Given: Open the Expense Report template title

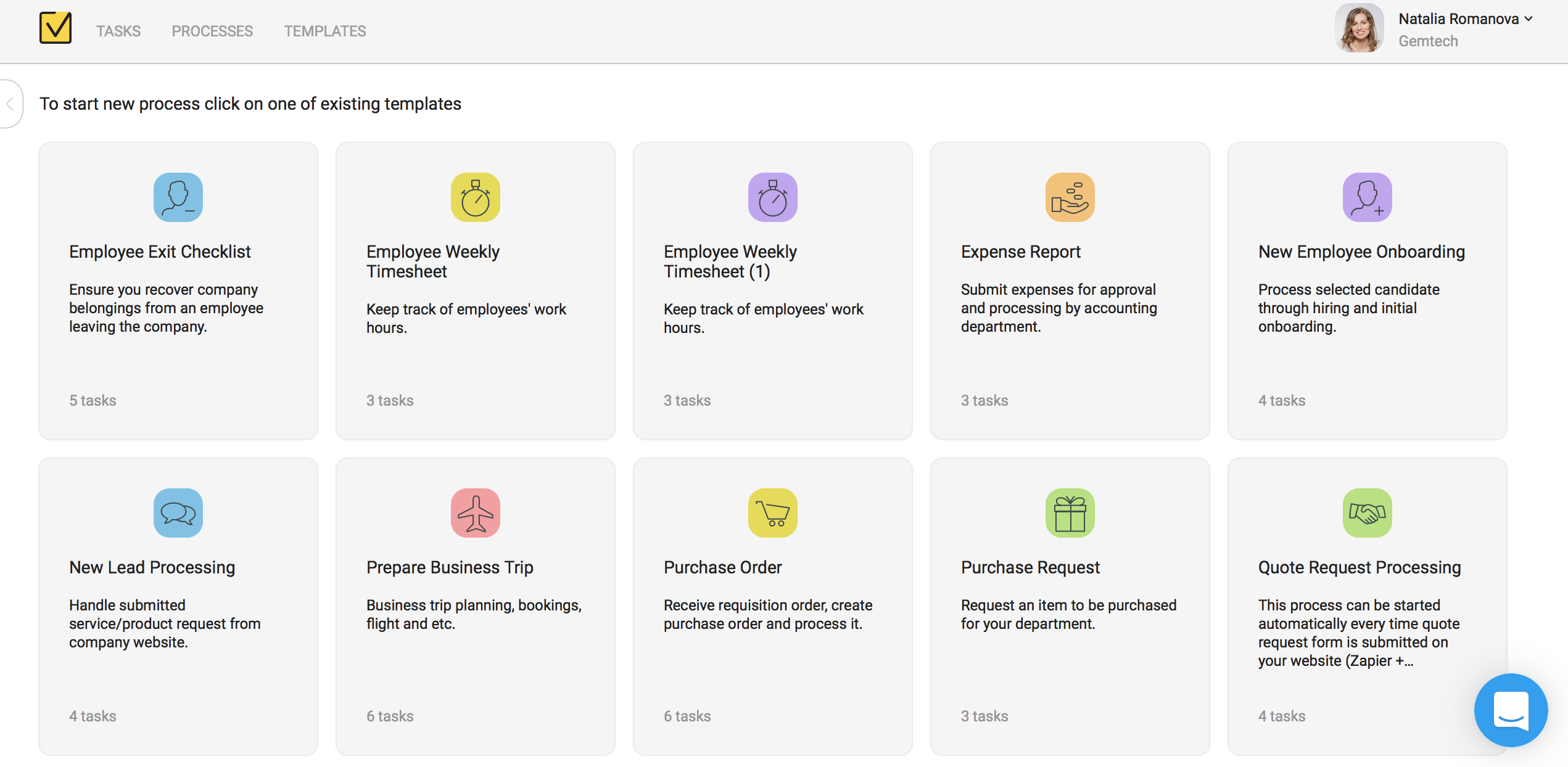Looking at the screenshot, I should pyautogui.click(x=1020, y=252).
